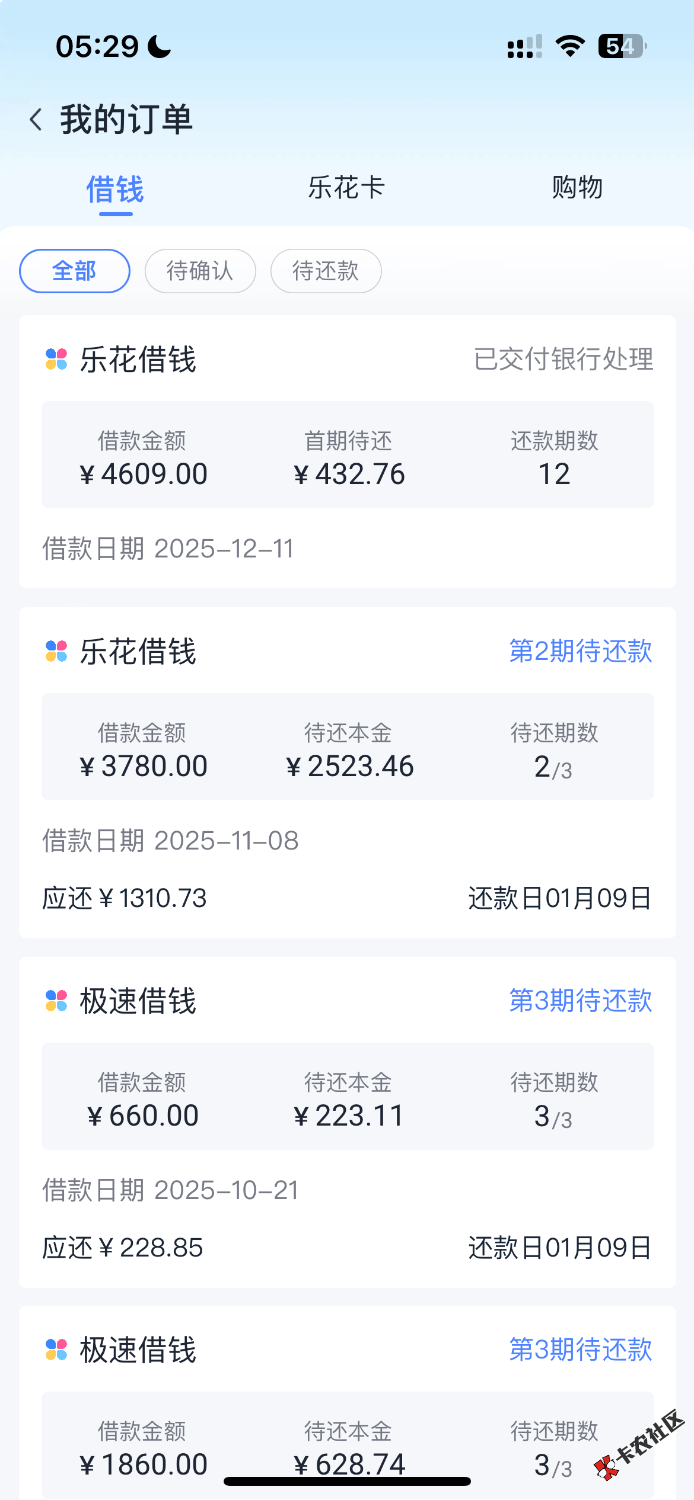This screenshot has width=694, height=1500.
Task: Tap the home indicator bar at the bottom
Action: tap(347, 1481)
